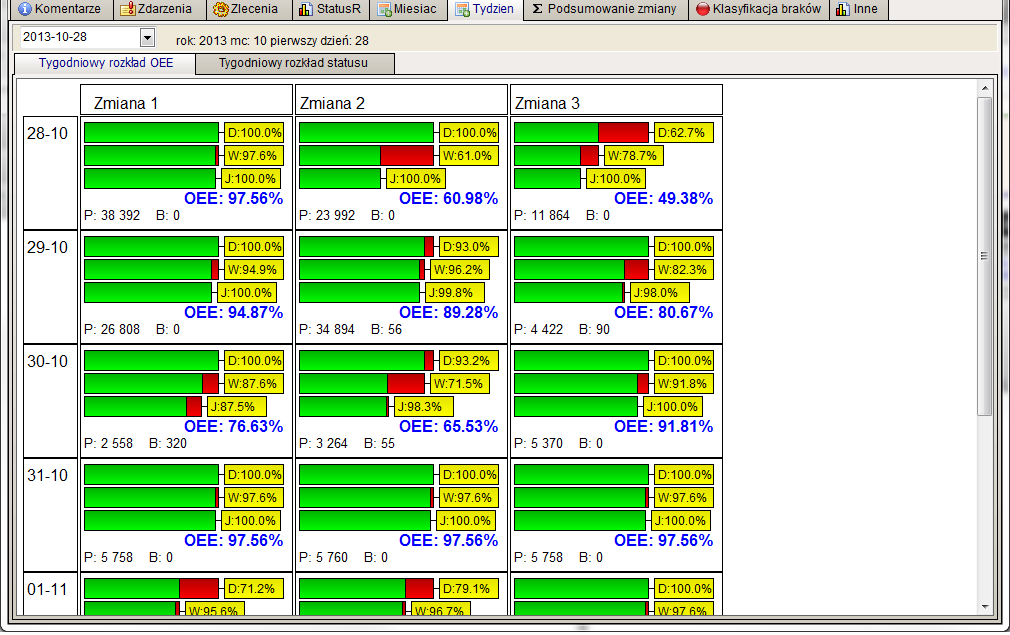The image size is (1010, 635).
Task: Click the Zlecenia gear icon
Action: tap(221, 9)
